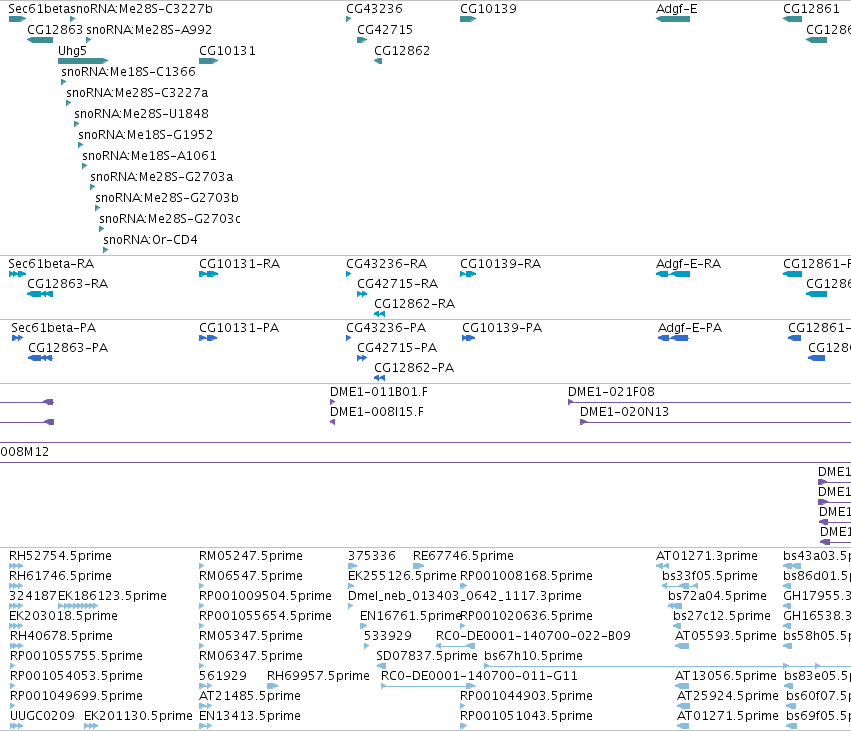Click the RH61746.5prime EST label
The height and width of the screenshot is (731, 851).
click(x=60, y=576)
